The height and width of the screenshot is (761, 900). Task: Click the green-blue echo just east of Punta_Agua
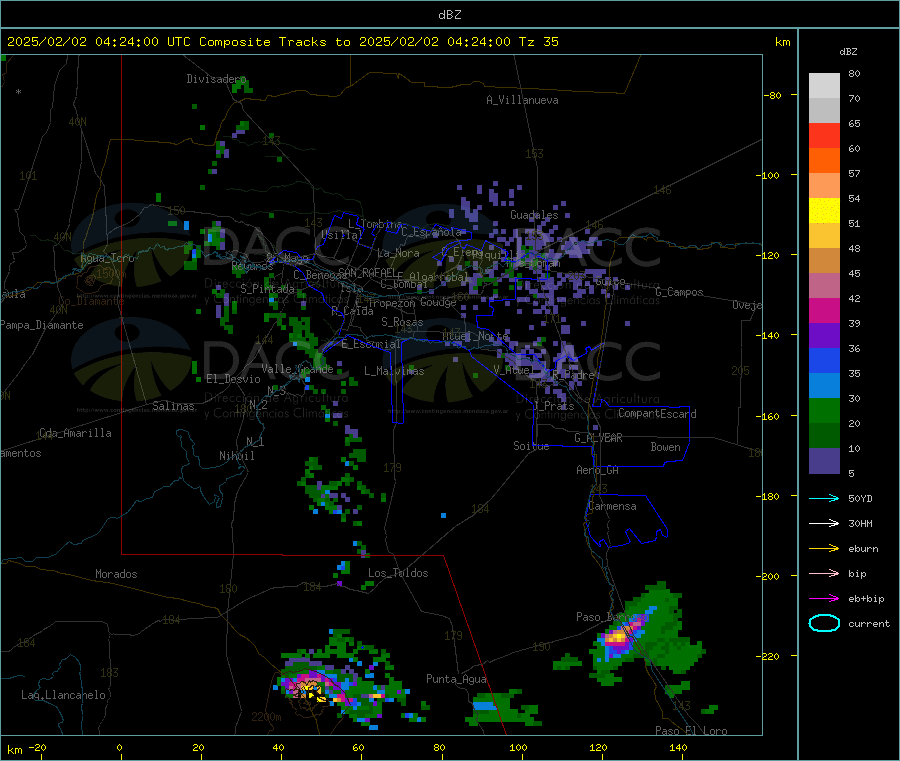coord(504,708)
